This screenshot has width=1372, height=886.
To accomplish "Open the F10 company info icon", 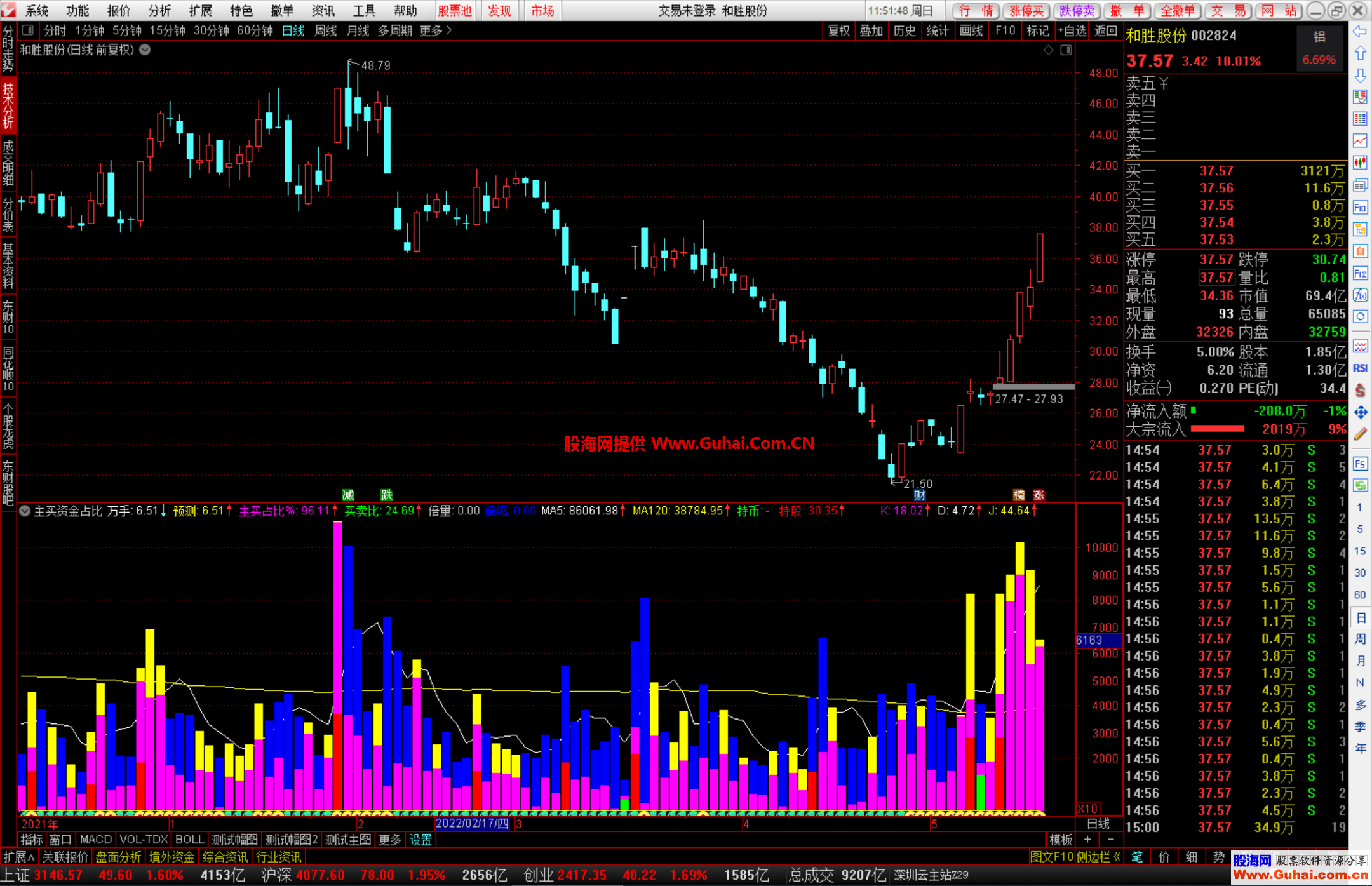I will point(1360,208).
